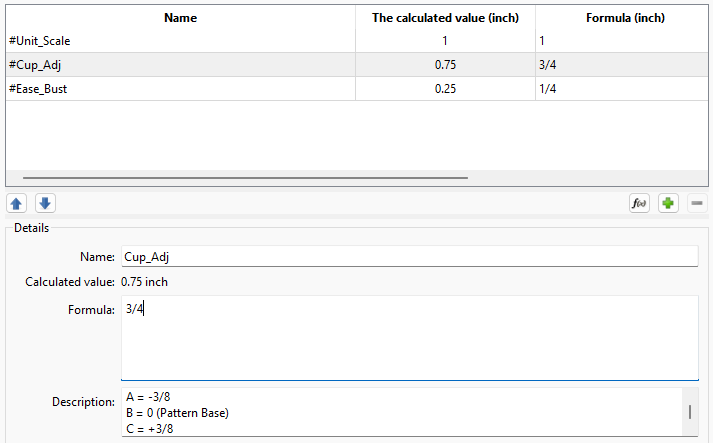This screenshot has width=713, height=443.
Task: Click the Name field containing Cup_Adj
Action: click(x=409, y=257)
